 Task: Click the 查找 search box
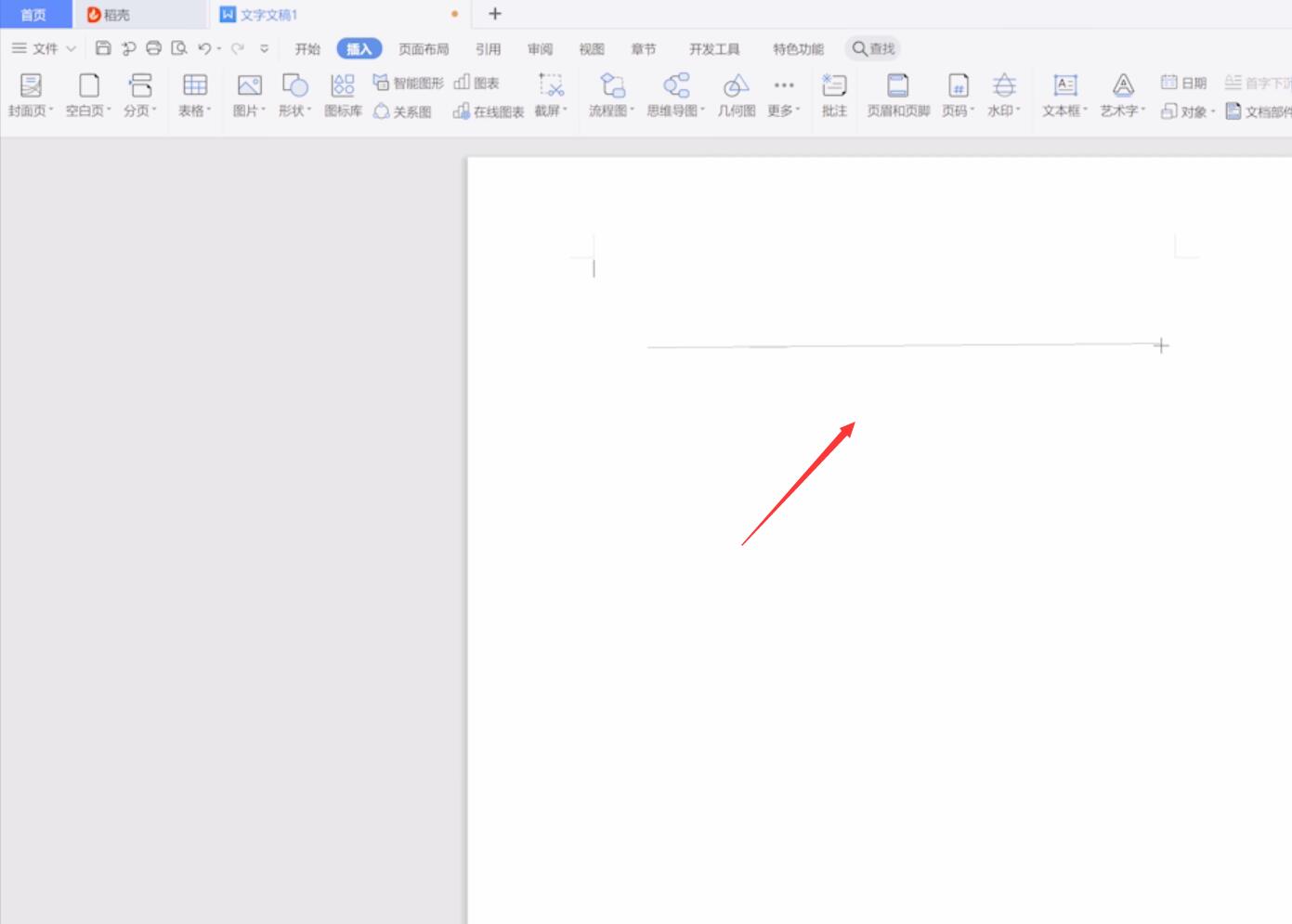pos(873,48)
